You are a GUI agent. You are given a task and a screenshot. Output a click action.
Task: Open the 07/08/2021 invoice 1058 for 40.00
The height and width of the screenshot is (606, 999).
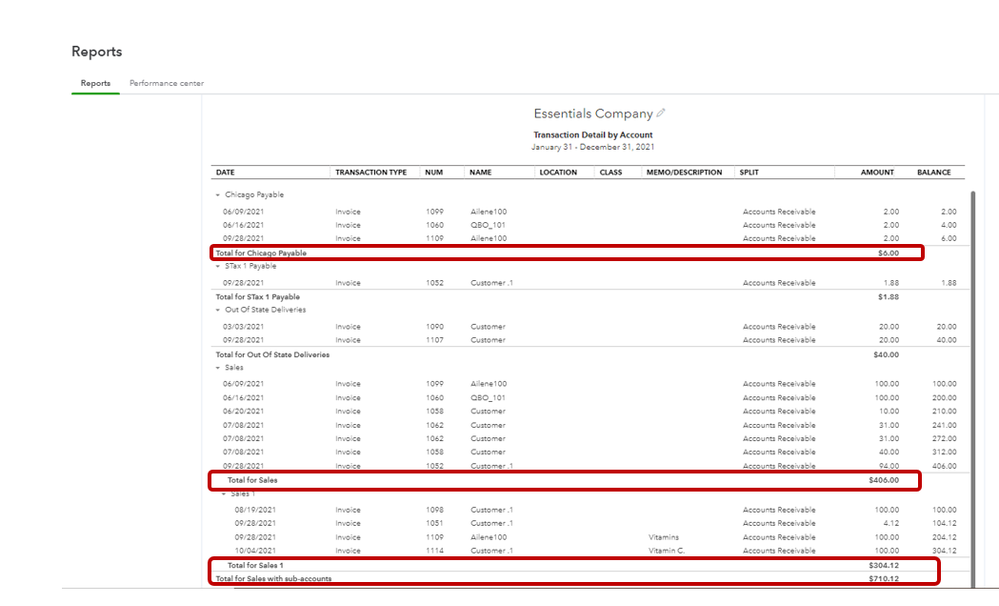(589, 452)
